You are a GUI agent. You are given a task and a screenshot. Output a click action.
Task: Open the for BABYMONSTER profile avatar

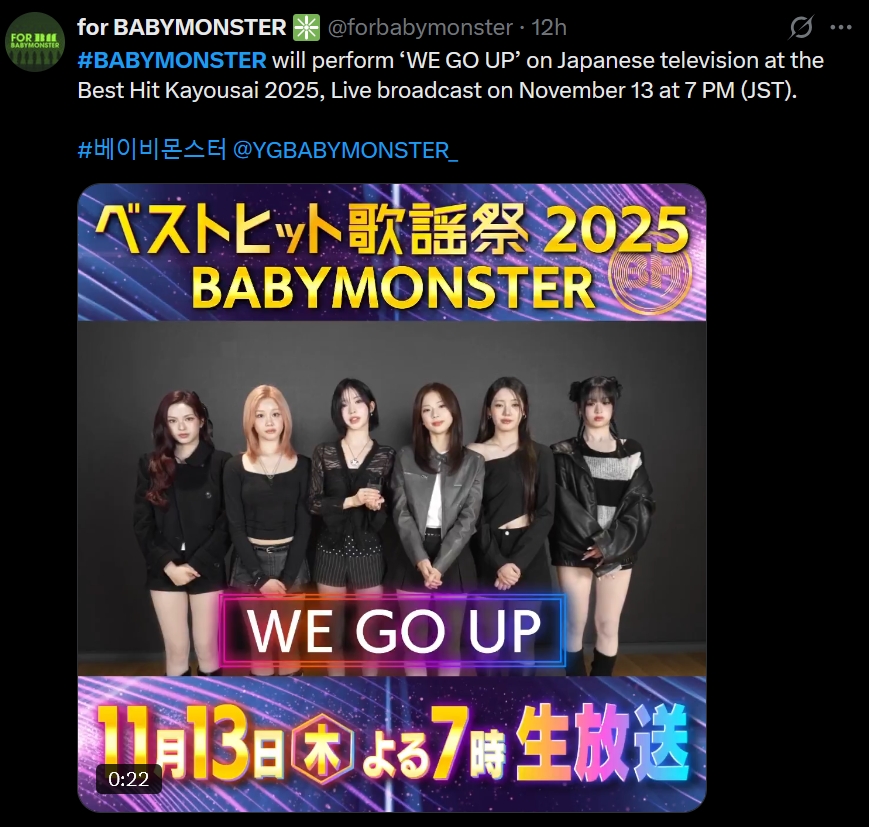click(35, 42)
